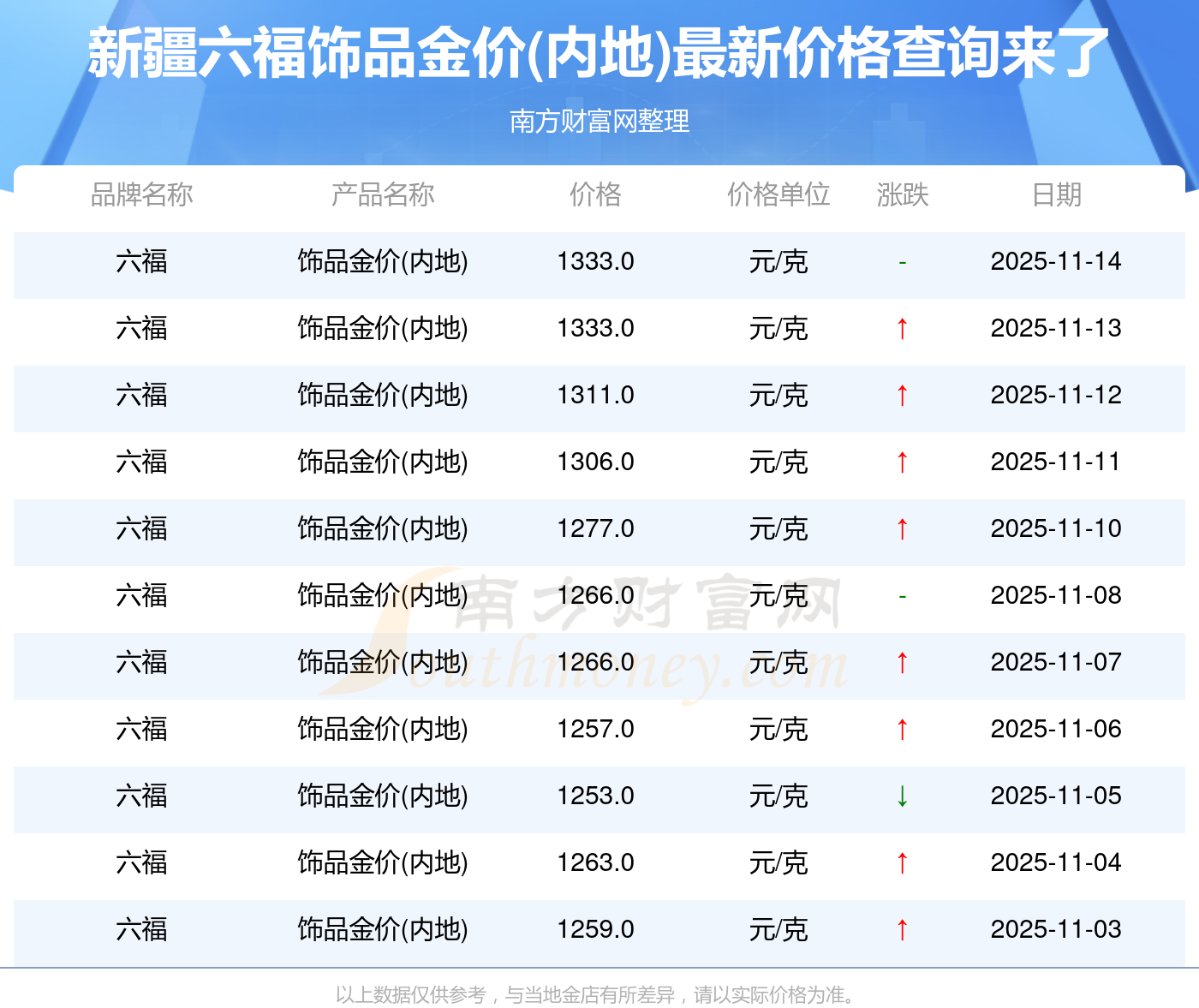Select the date 2025-11-07

(1056, 662)
